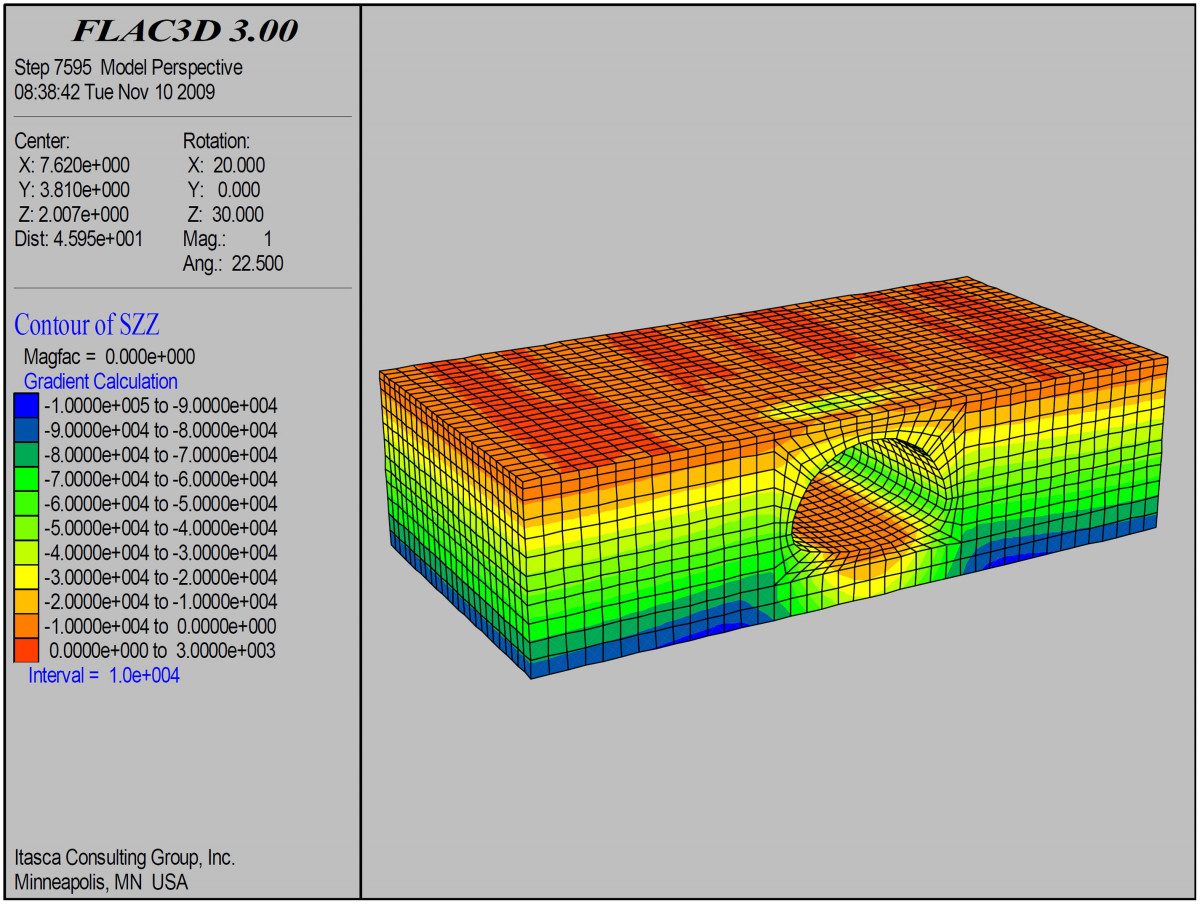Select the Magfac value display
The height and width of the screenshot is (904, 1200).
point(108,356)
